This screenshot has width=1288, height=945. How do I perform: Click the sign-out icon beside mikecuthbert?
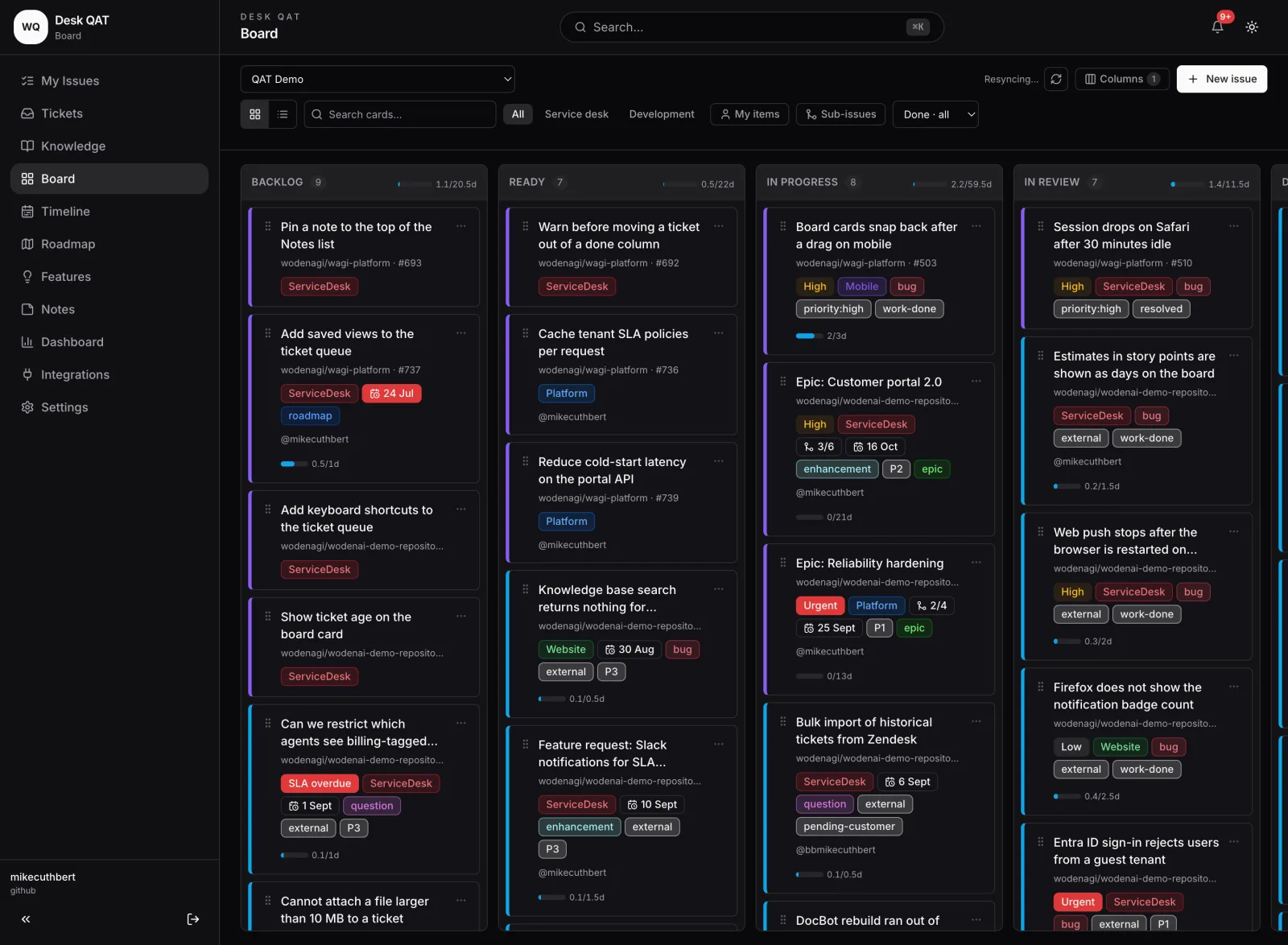[x=193, y=918]
